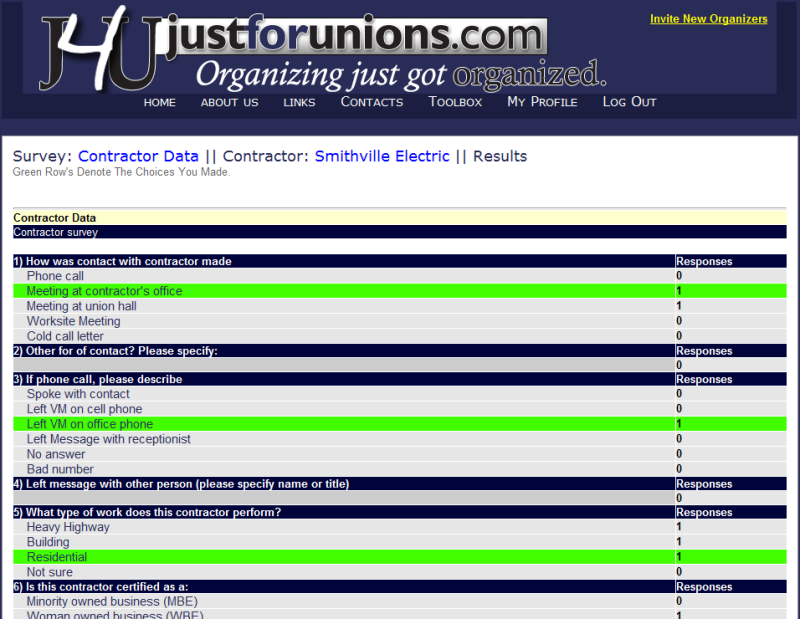Click question 5 type of work header
The width and height of the screenshot is (800, 619).
[x=147, y=512]
